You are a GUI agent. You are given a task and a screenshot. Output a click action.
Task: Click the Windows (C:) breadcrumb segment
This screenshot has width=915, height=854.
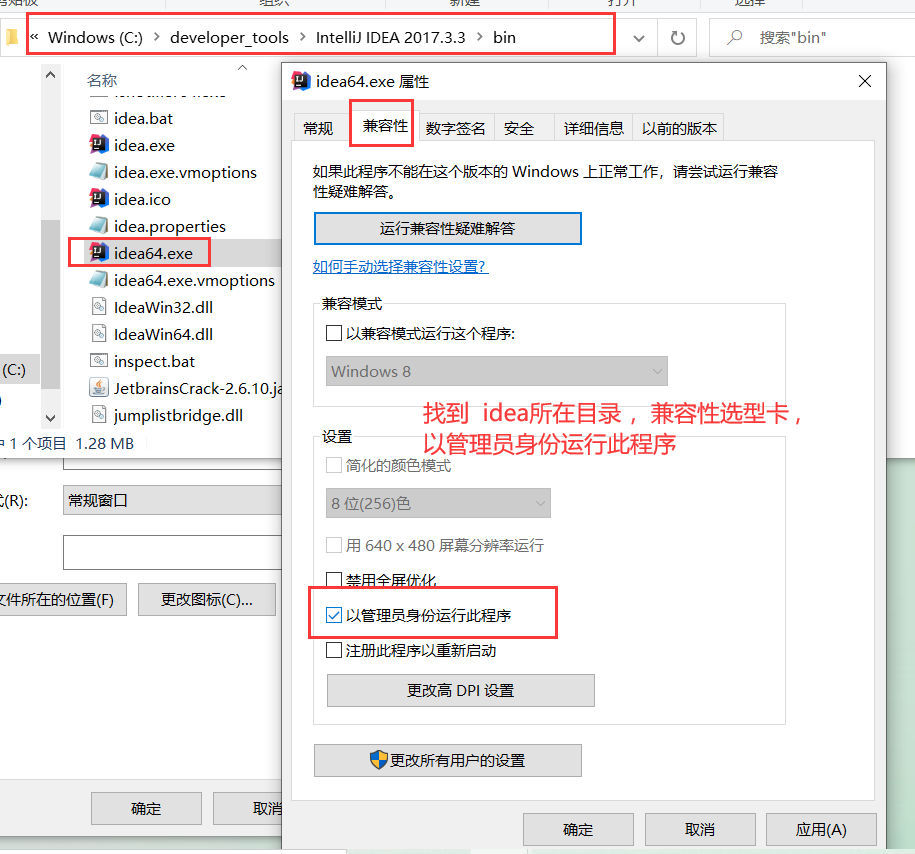(x=95, y=37)
